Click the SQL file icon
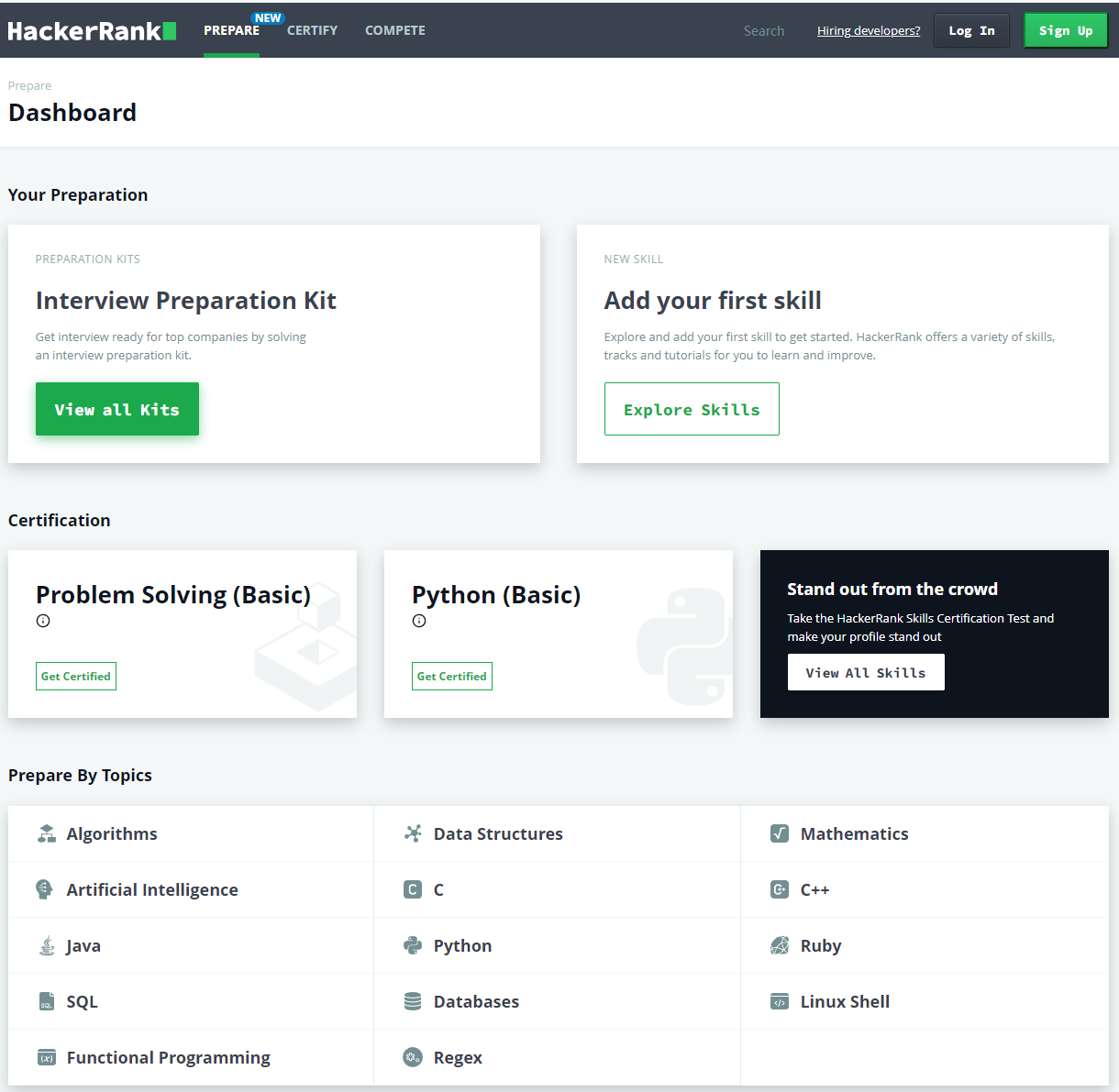The height and width of the screenshot is (1092, 1119). coord(47,1001)
